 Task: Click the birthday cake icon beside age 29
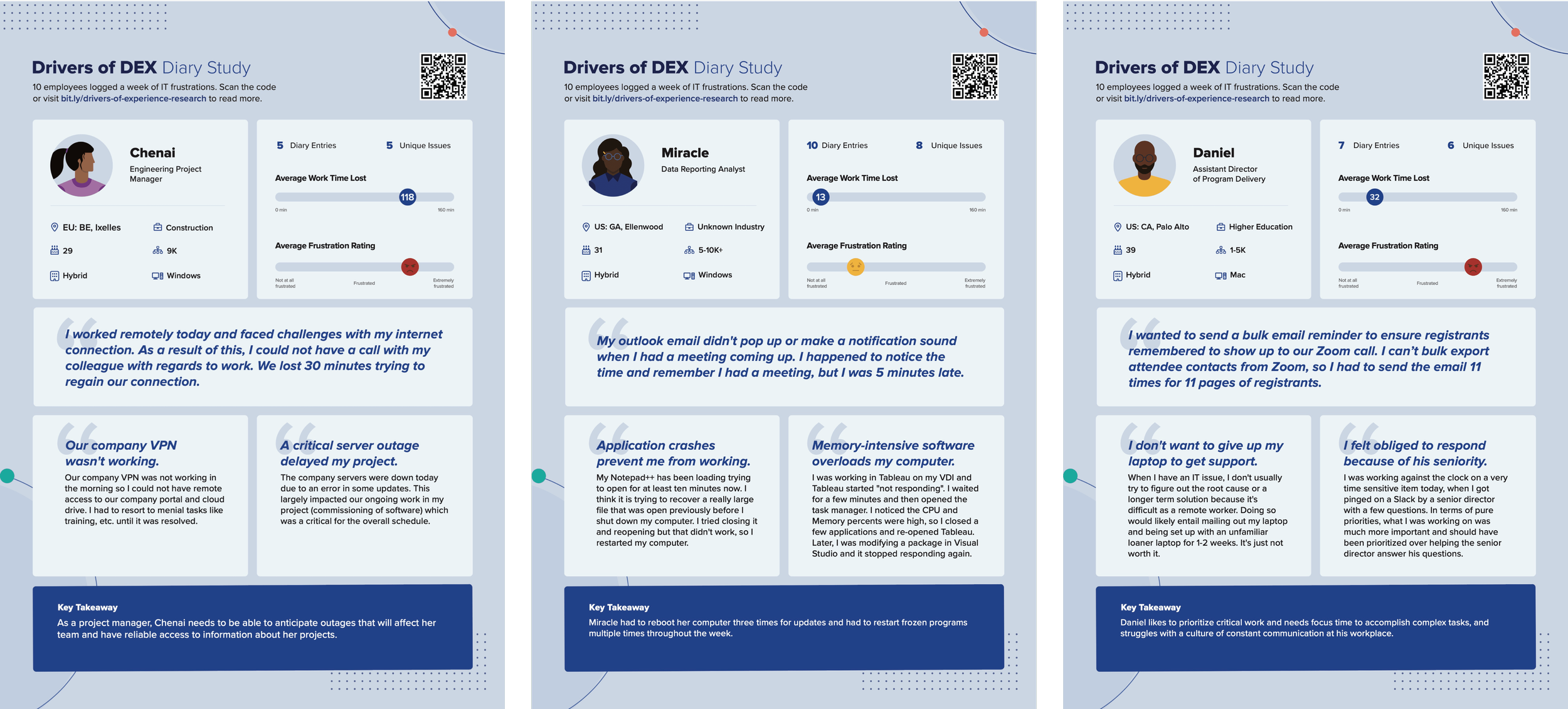[x=55, y=250]
